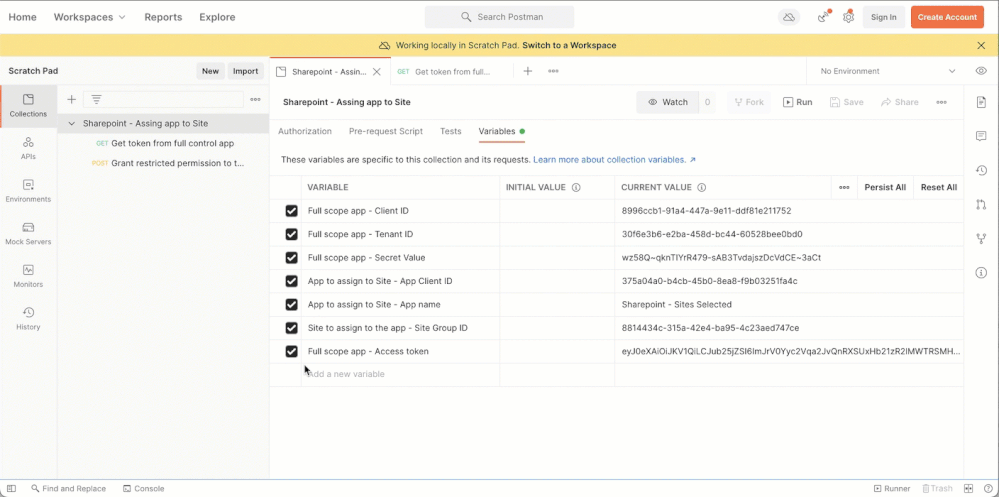The height and width of the screenshot is (497, 999).
Task: Open the collection header three-dot menu
Action: pos(941,102)
